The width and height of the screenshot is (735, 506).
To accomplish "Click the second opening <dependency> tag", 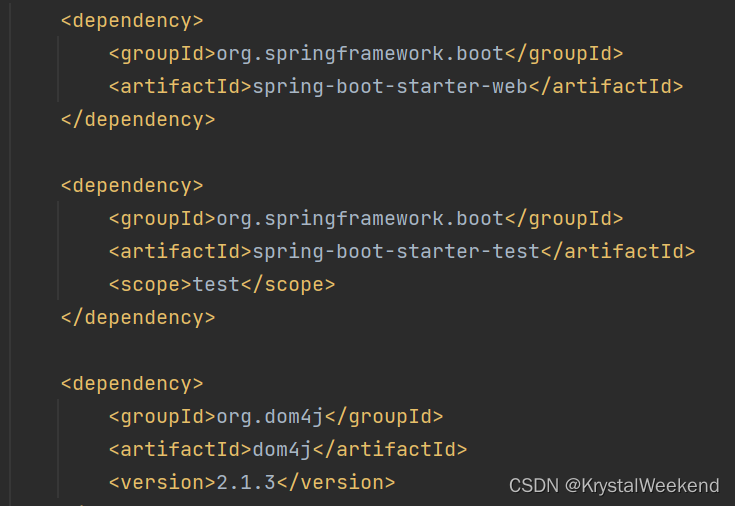I will 132,186.
